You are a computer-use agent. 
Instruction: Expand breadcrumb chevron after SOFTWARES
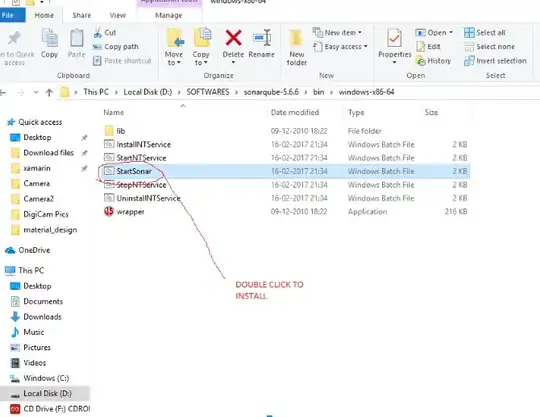pyautogui.click(x=236, y=92)
